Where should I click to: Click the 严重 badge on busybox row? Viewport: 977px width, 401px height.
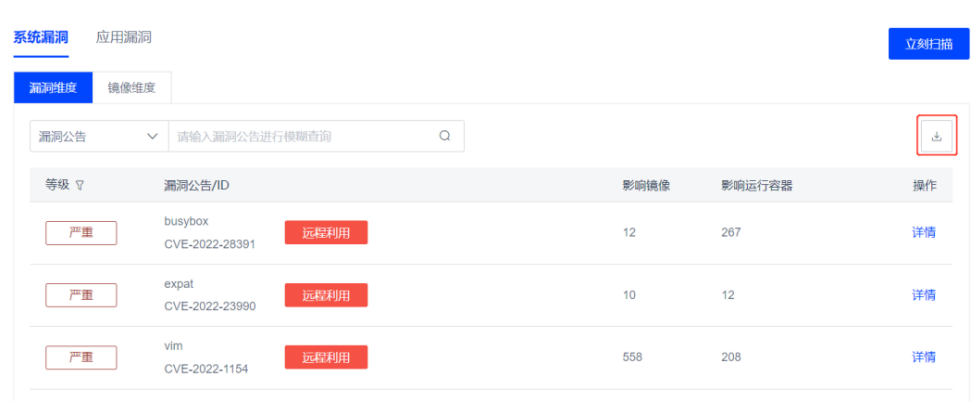coord(81,233)
